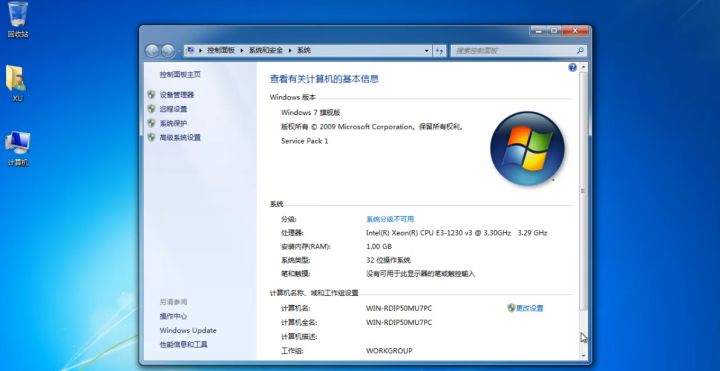Select the XU user folder icon

click(17, 84)
